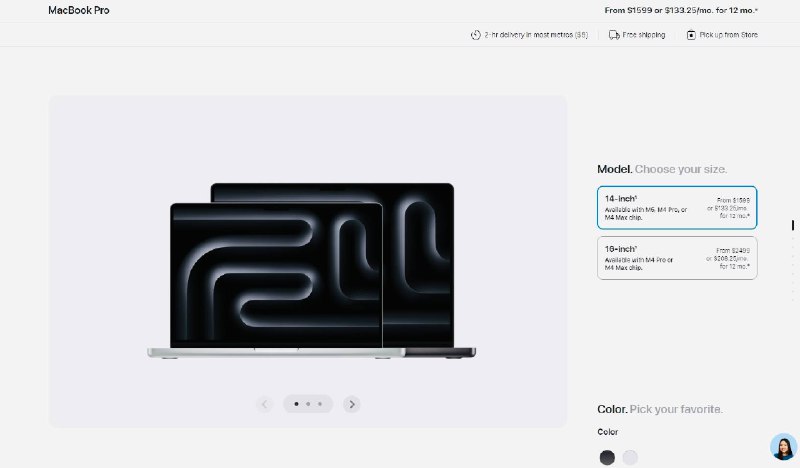The width and height of the screenshot is (800, 468).
Task: Jump to third gallery dot
Action: (320, 404)
